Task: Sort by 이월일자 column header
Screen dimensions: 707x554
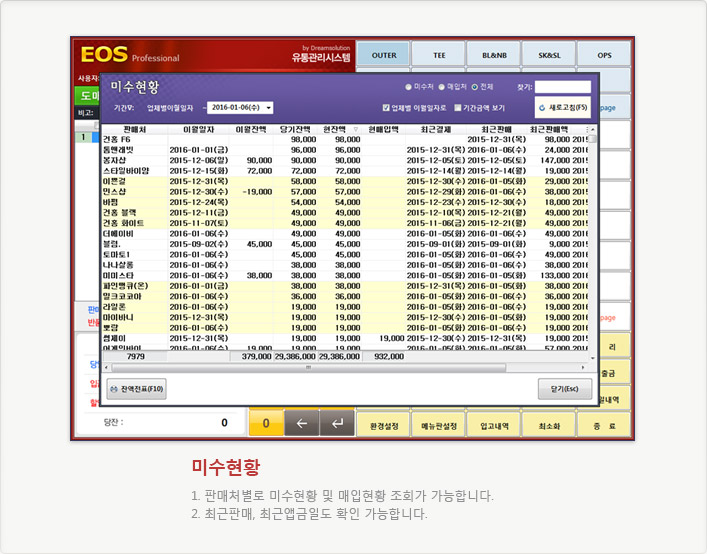Action: click(x=198, y=130)
